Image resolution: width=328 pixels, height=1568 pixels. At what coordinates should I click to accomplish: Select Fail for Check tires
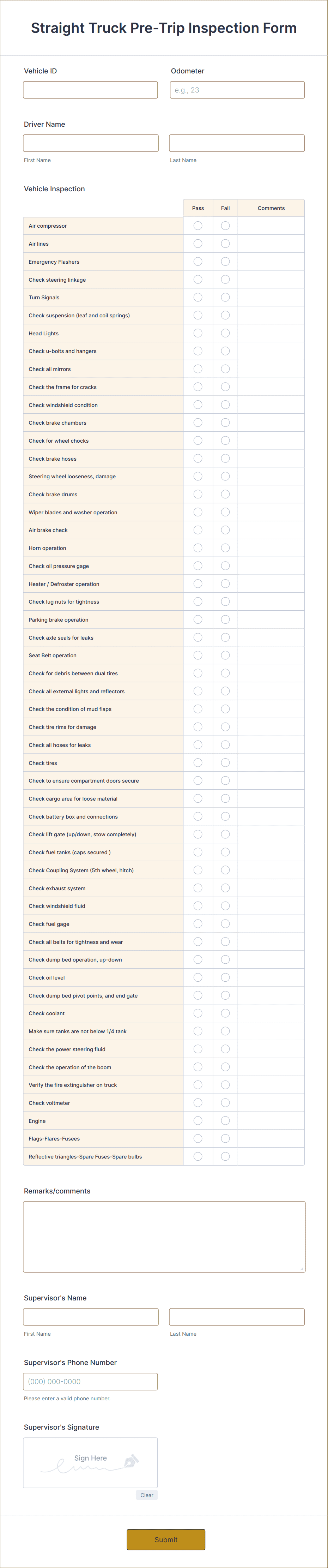click(225, 763)
